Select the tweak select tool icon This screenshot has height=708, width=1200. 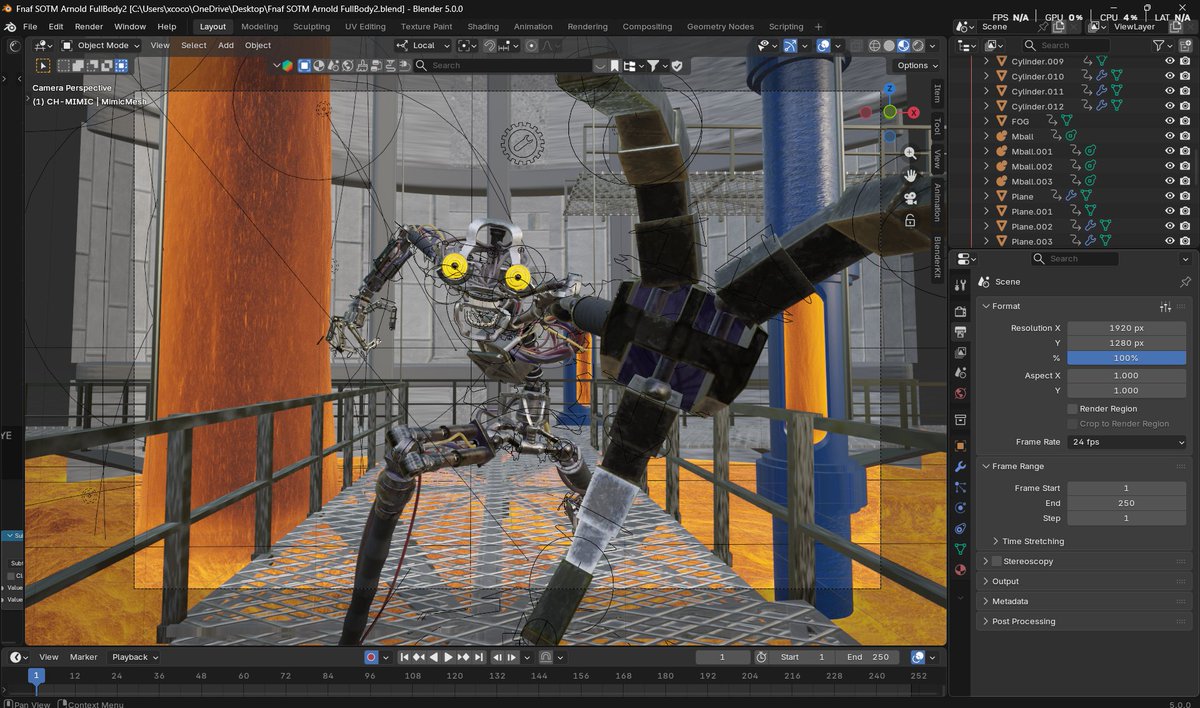pyautogui.click(x=43, y=65)
